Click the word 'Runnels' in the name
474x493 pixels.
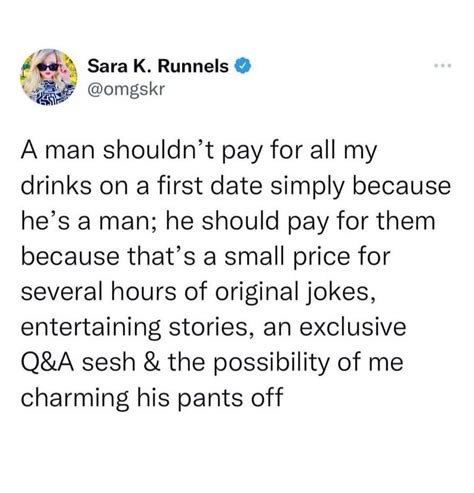click(193, 66)
